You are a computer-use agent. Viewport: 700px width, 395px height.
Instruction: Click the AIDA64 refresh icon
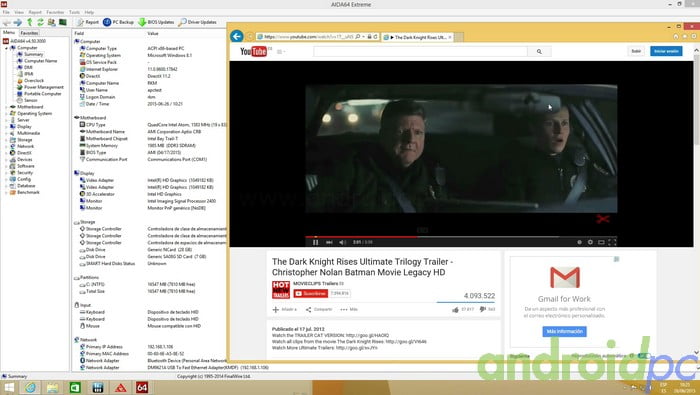[40, 22]
